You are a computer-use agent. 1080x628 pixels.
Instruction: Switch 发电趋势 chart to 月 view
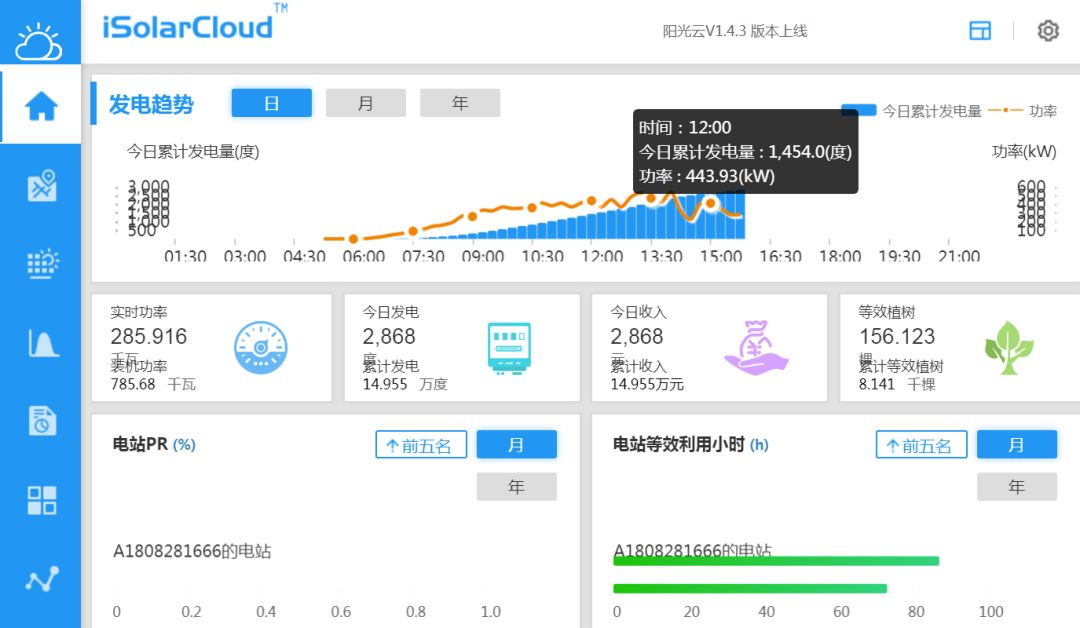tap(366, 103)
